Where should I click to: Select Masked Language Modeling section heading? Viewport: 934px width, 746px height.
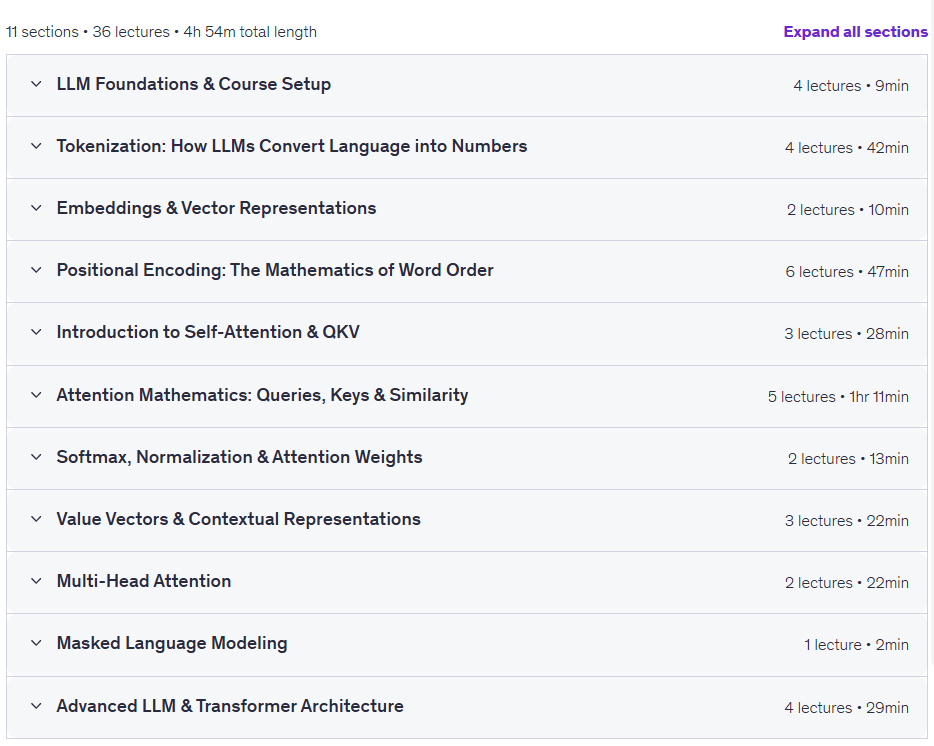coord(172,643)
